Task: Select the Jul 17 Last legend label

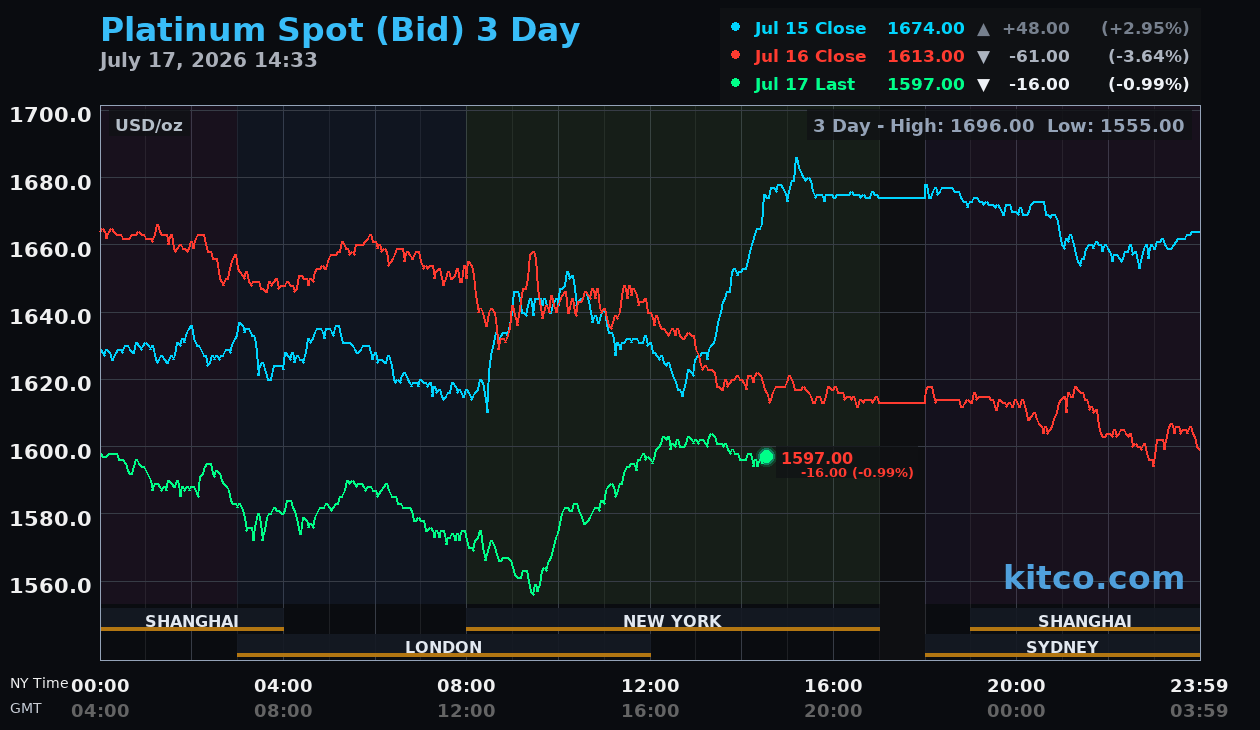Action: coord(805,84)
